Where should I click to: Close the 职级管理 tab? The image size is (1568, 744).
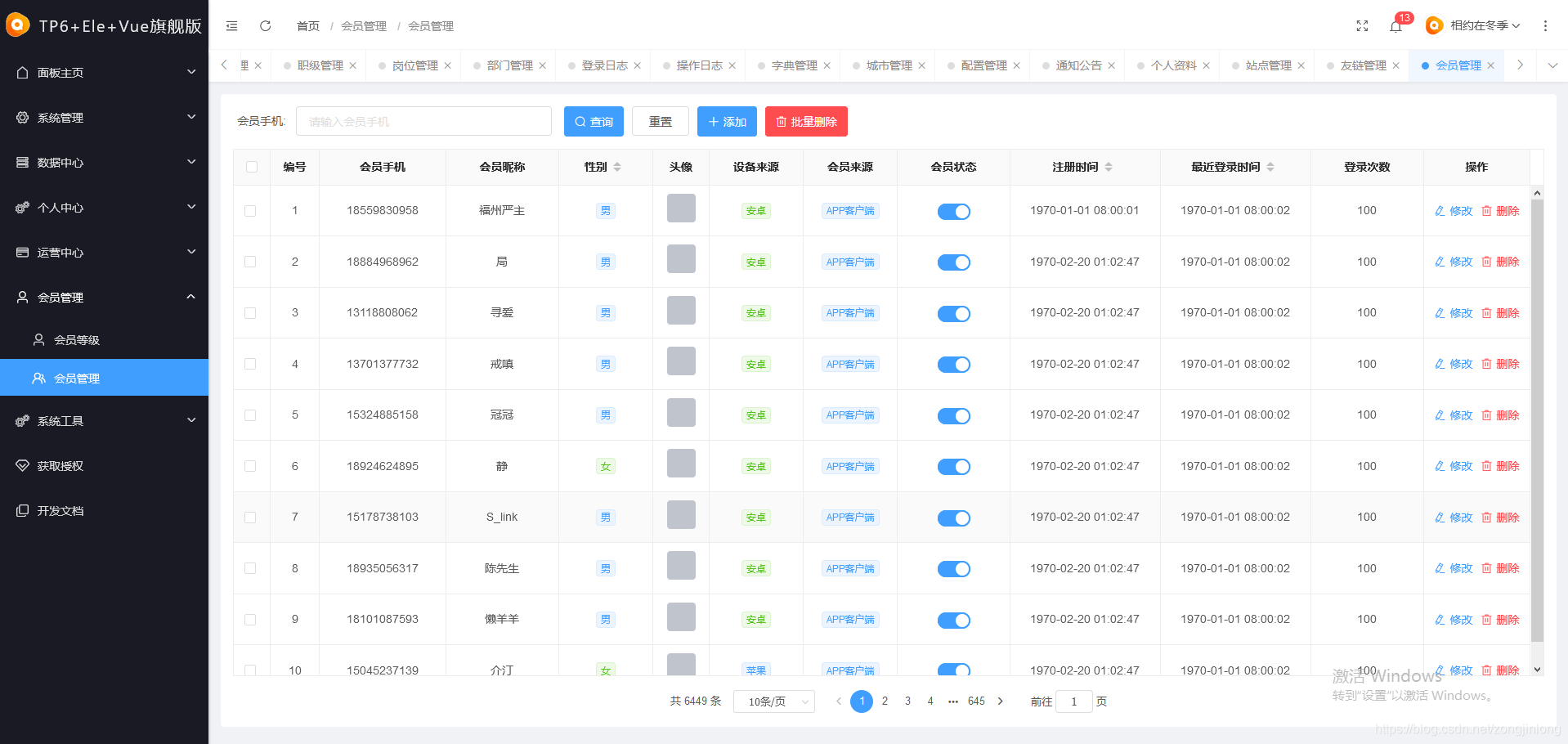coord(353,65)
